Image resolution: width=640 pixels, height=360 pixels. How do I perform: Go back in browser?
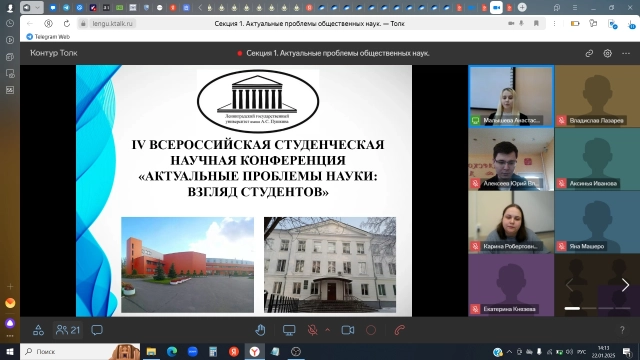point(30,24)
